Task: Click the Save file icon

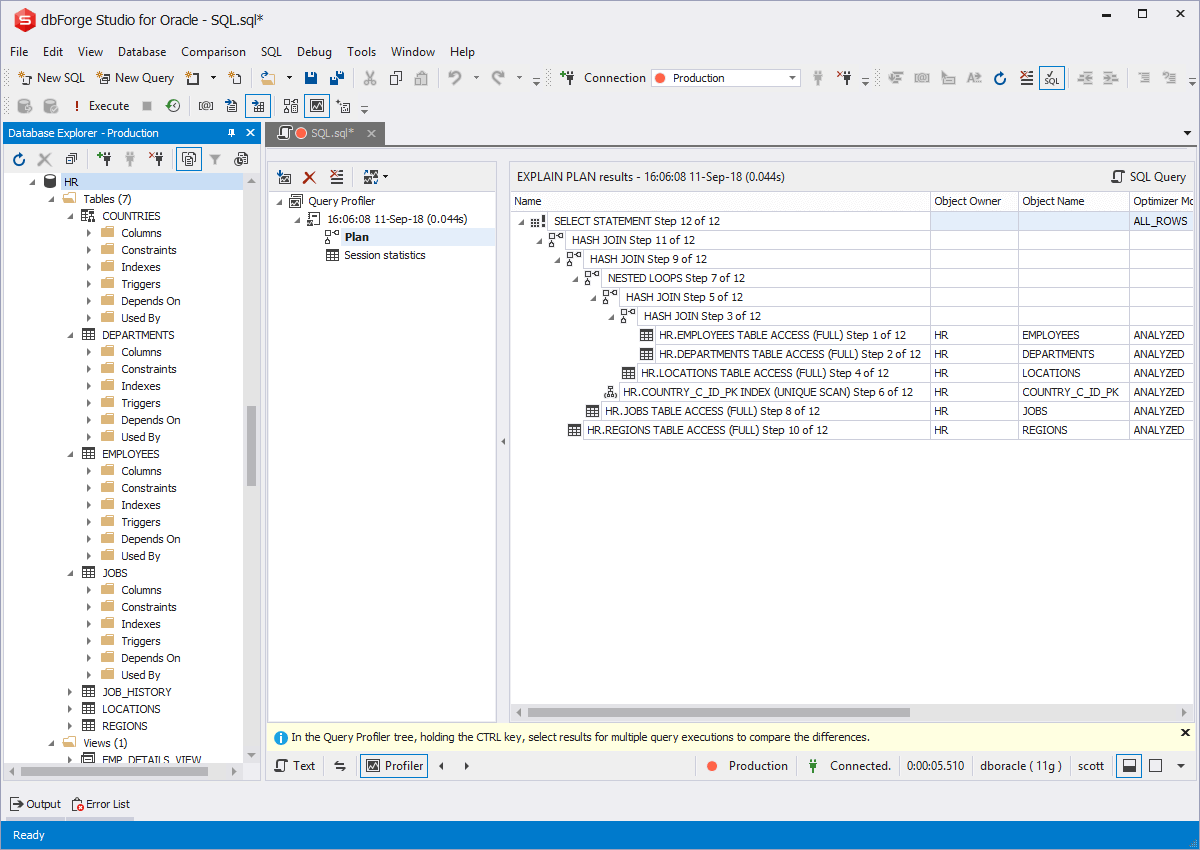Action: [x=311, y=78]
